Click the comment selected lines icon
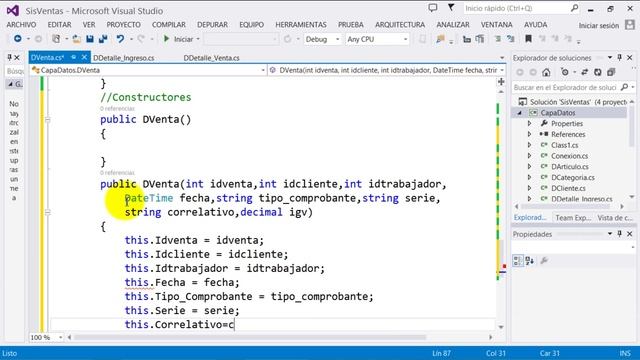Image resolution: width=640 pixels, height=360 pixels. 498,39
